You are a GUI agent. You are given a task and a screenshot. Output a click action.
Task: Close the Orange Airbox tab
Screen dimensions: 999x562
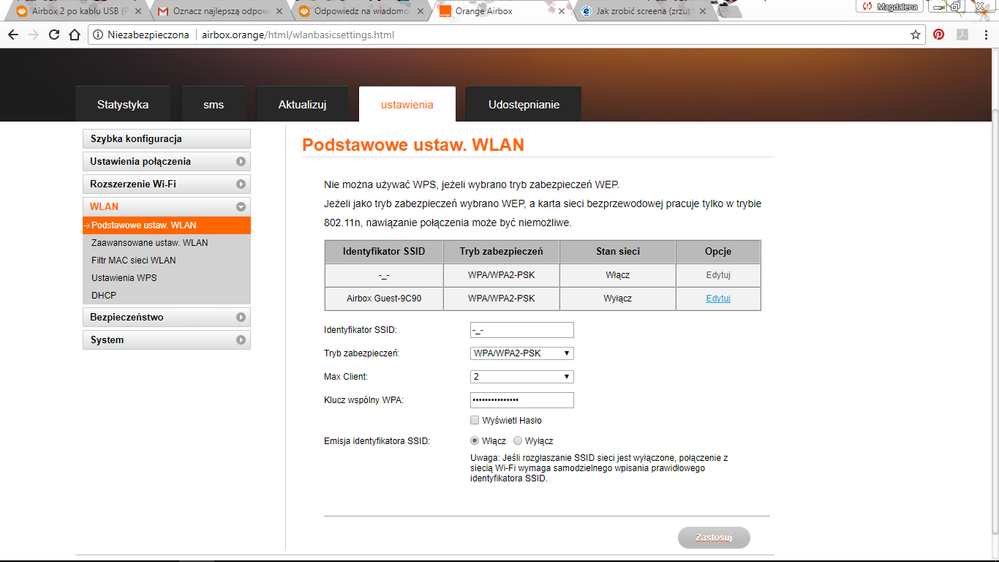coord(561,11)
